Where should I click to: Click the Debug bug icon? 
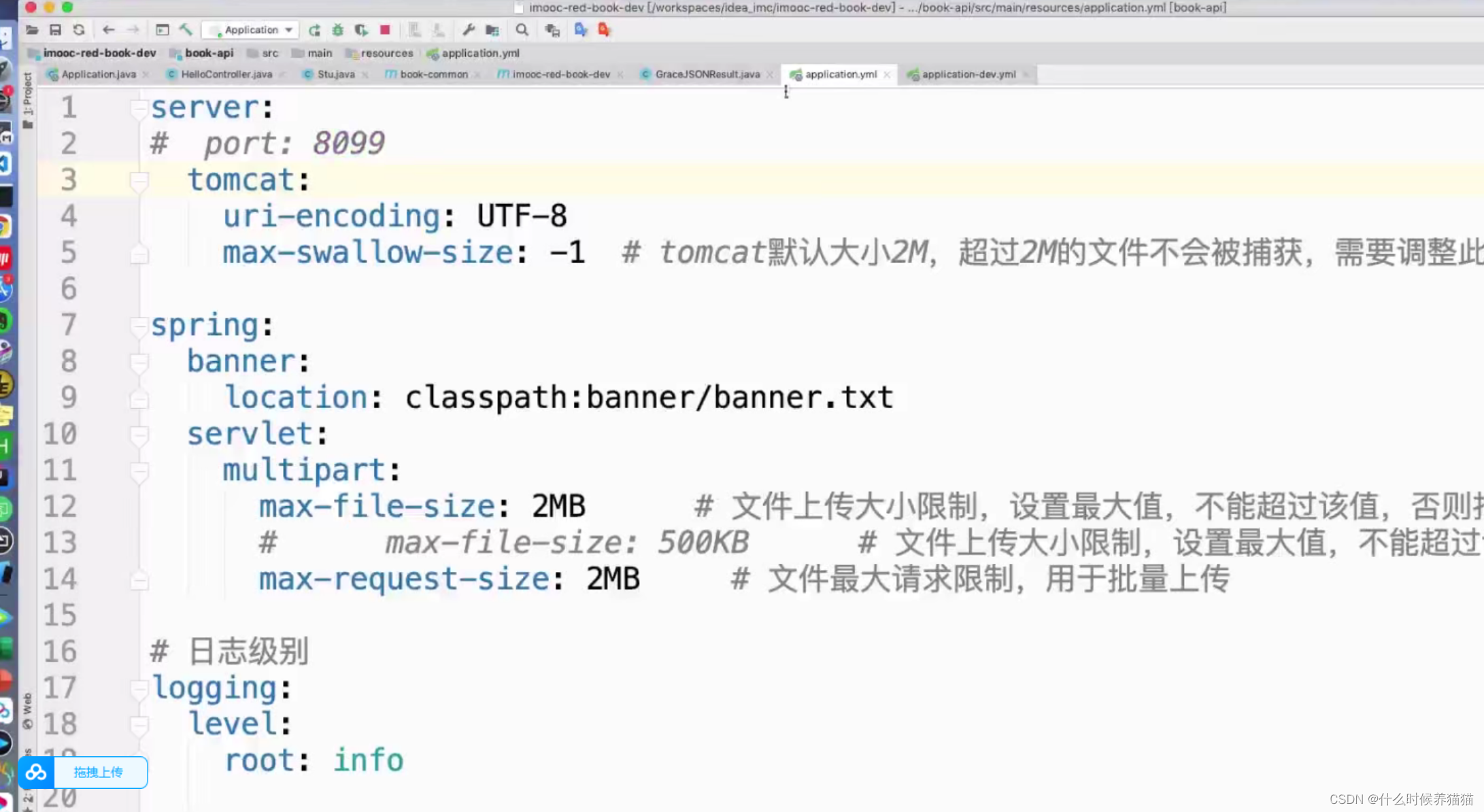337,30
